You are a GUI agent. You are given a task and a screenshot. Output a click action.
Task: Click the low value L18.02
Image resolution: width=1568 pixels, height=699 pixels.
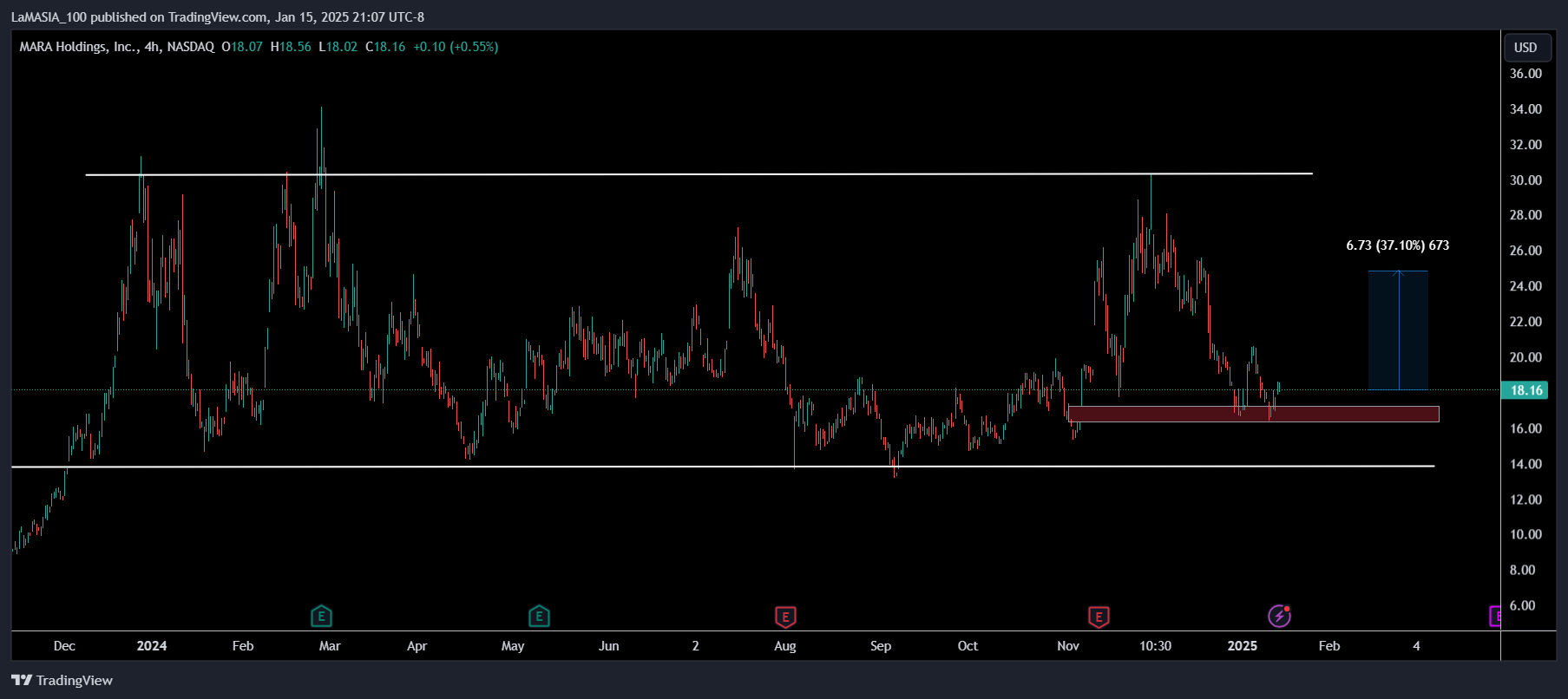pyautogui.click(x=338, y=47)
